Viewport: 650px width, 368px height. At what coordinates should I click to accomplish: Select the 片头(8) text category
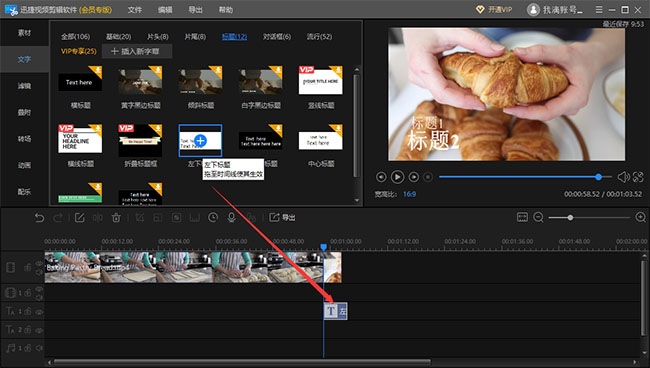(x=158, y=36)
